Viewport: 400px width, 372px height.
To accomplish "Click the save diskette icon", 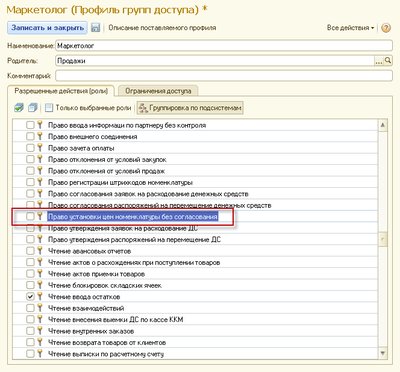I will 96,27.
